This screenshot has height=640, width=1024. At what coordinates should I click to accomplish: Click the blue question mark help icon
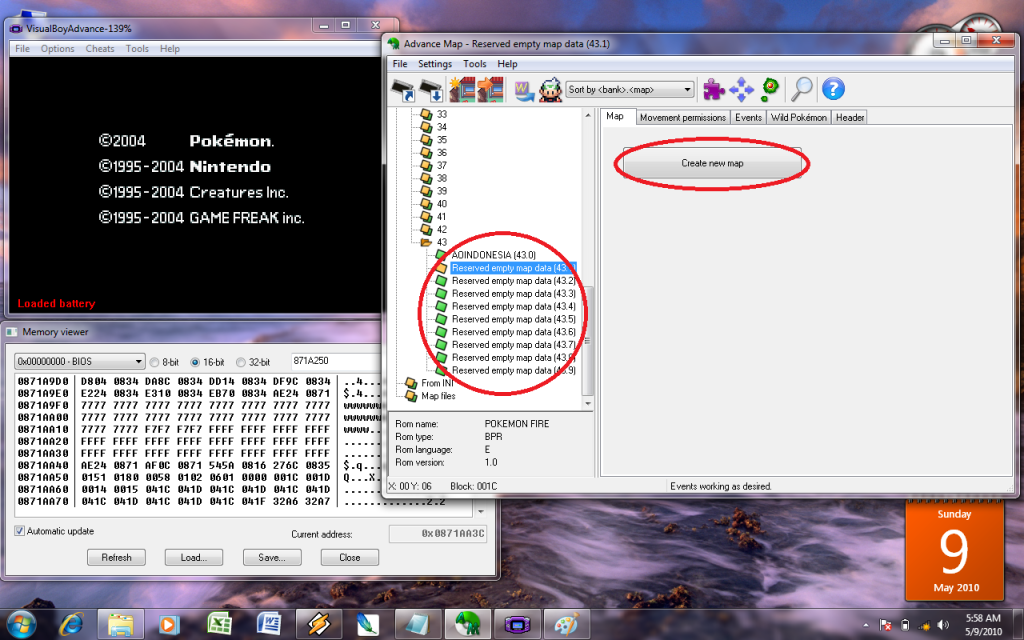click(833, 89)
